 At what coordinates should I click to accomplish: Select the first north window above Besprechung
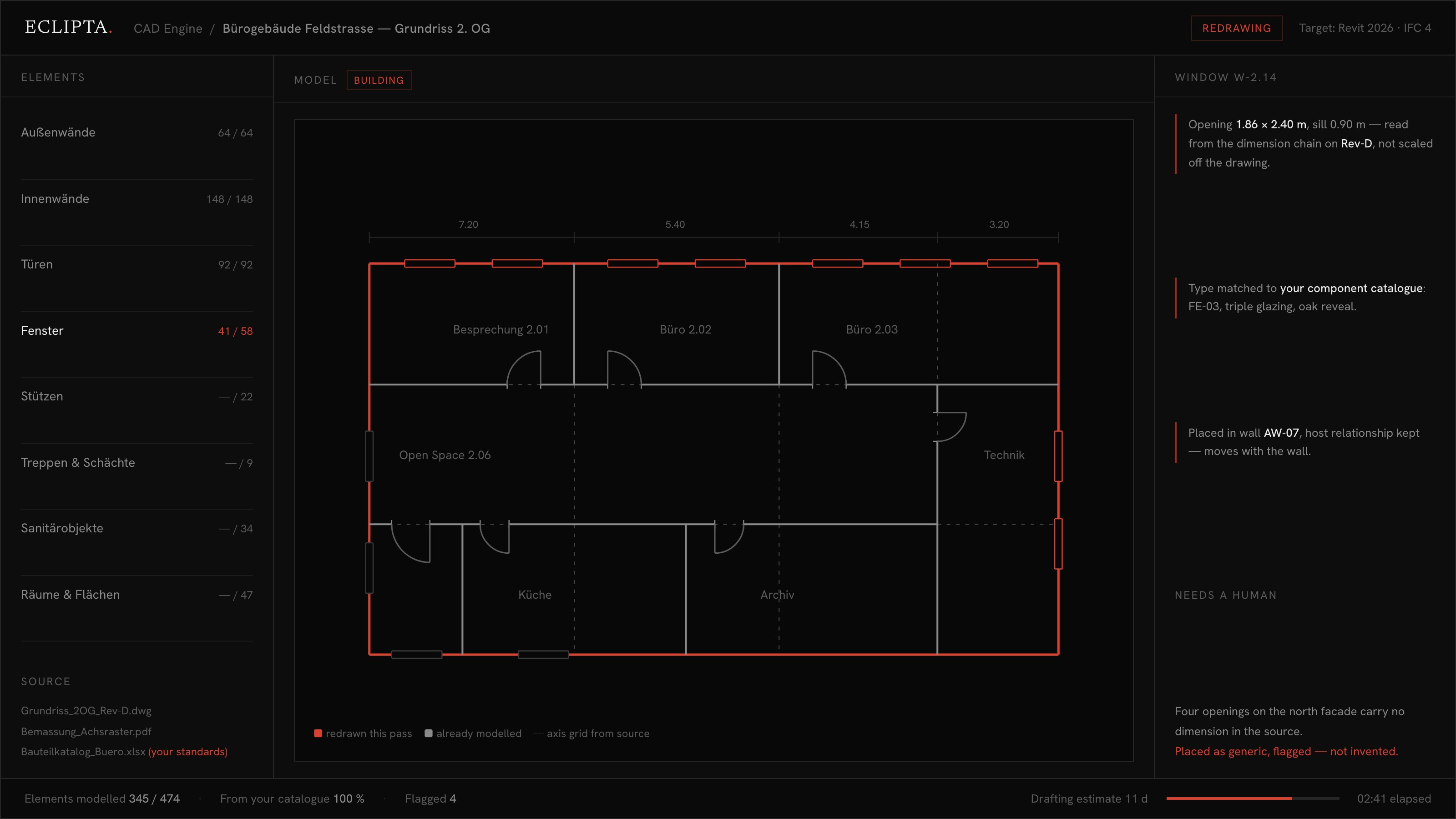[x=430, y=263]
